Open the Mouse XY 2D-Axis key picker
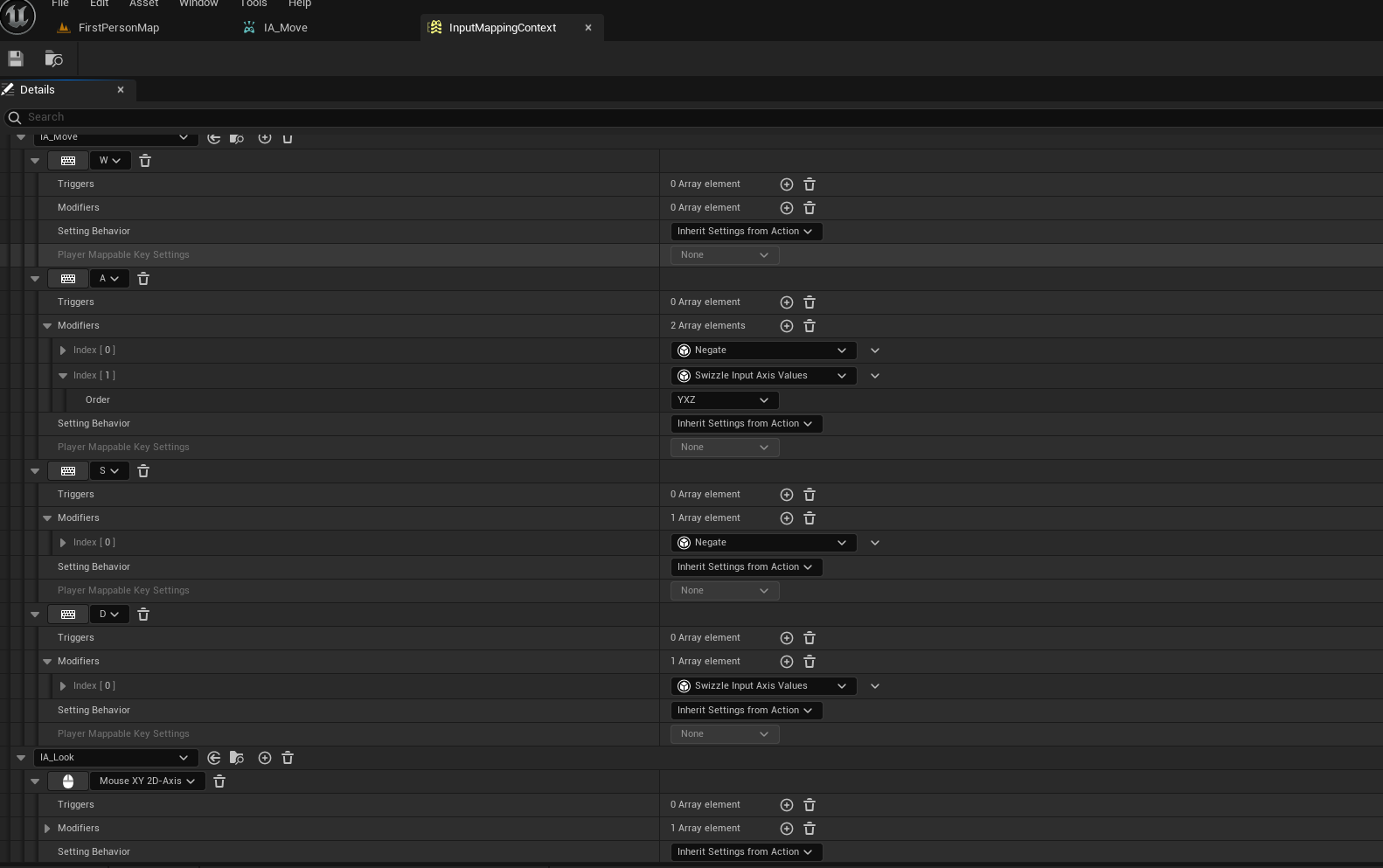The width and height of the screenshot is (1383, 868). pyautogui.click(x=147, y=781)
